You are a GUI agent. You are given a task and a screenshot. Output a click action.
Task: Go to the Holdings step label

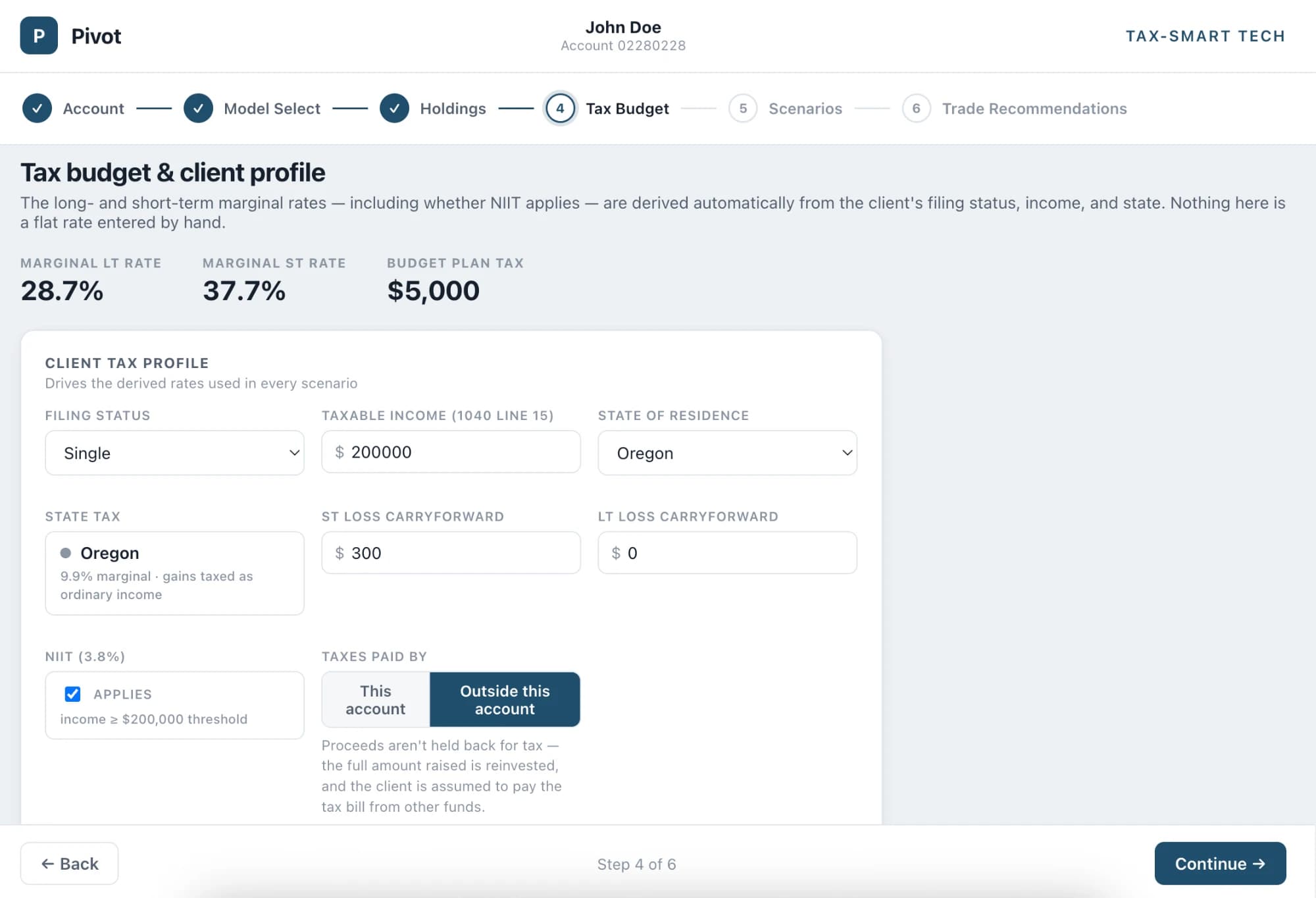click(x=453, y=109)
